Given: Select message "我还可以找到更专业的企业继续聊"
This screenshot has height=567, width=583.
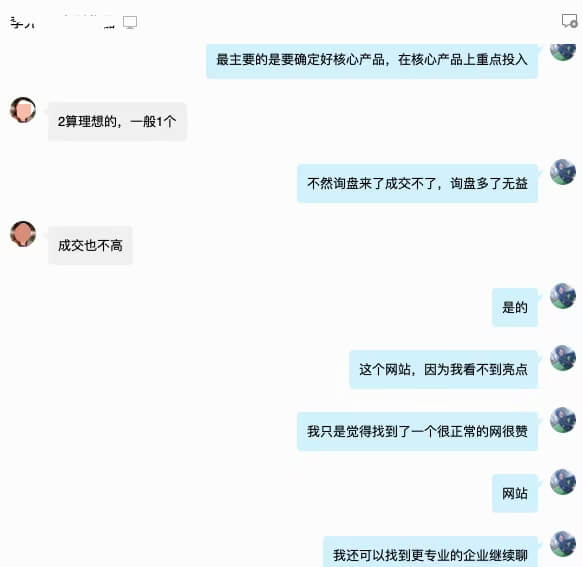Looking at the screenshot, I should 430,552.
